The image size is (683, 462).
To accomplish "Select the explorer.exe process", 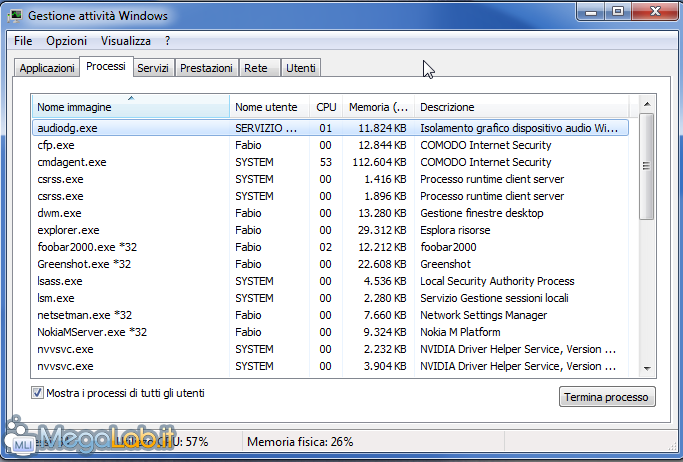I will [330, 230].
